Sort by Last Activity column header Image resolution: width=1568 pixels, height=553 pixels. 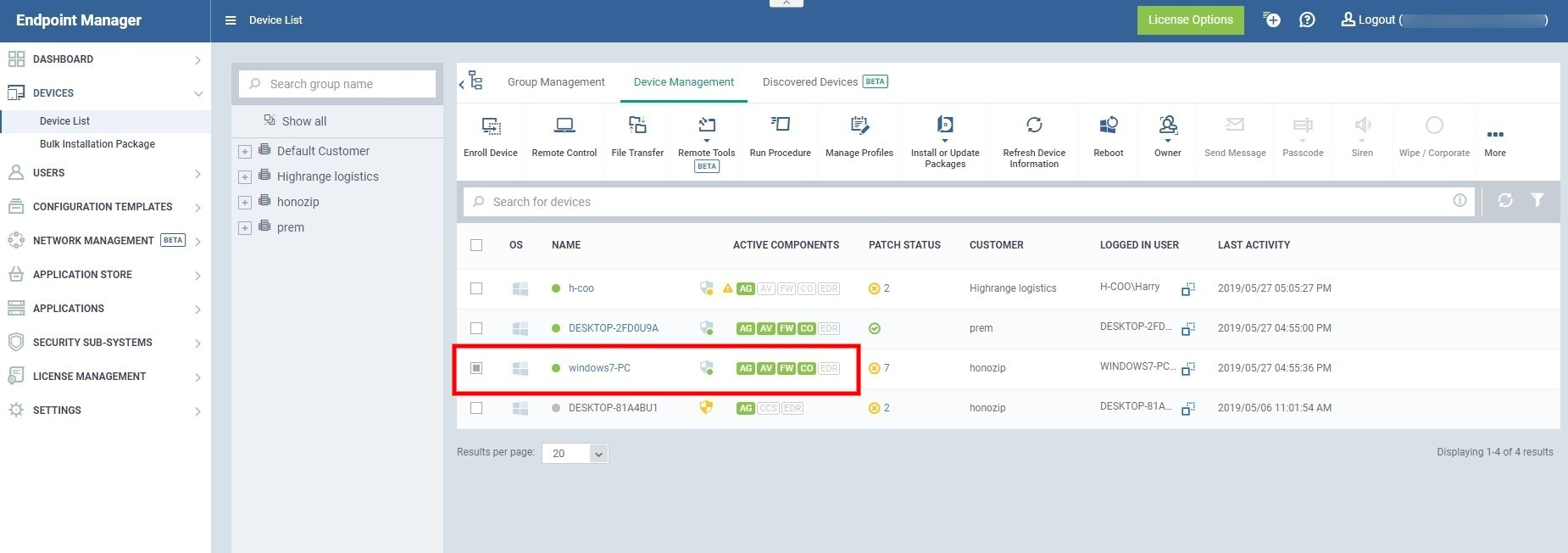[x=1254, y=245]
